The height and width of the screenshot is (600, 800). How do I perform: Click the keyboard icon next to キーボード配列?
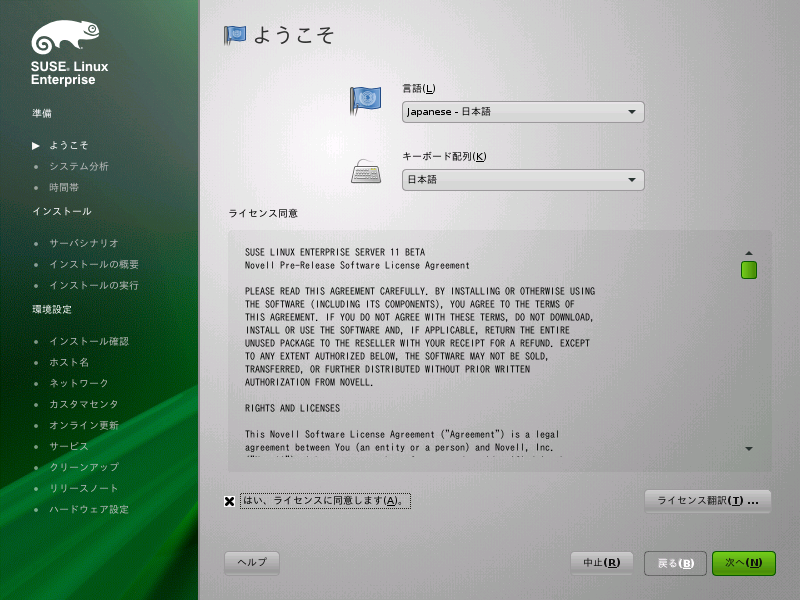[366, 171]
